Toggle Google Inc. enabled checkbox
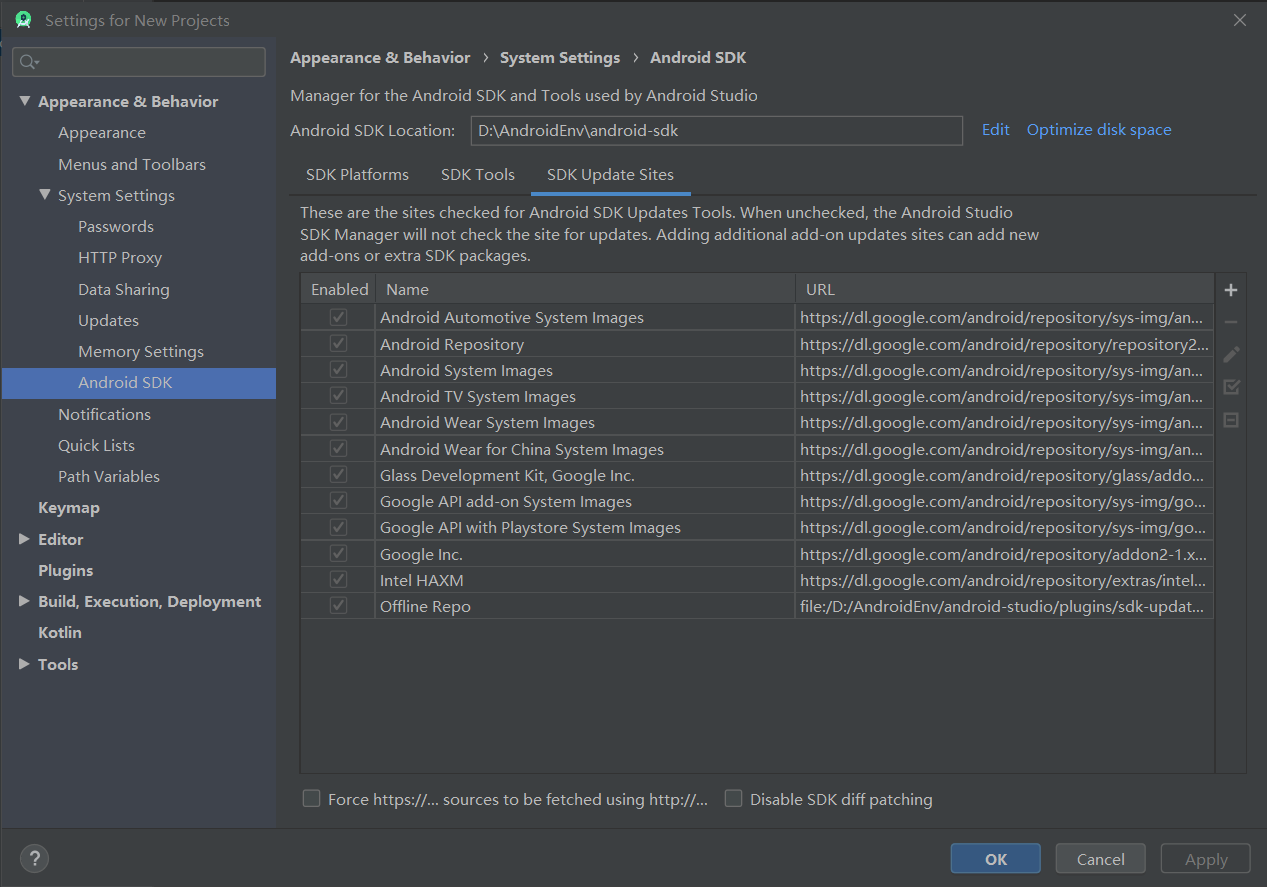This screenshot has height=887, width=1267. pyautogui.click(x=338, y=553)
